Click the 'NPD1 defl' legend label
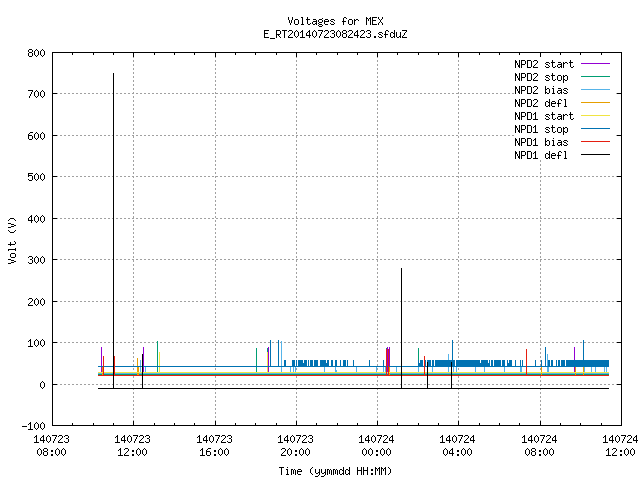 coord(541,156)
